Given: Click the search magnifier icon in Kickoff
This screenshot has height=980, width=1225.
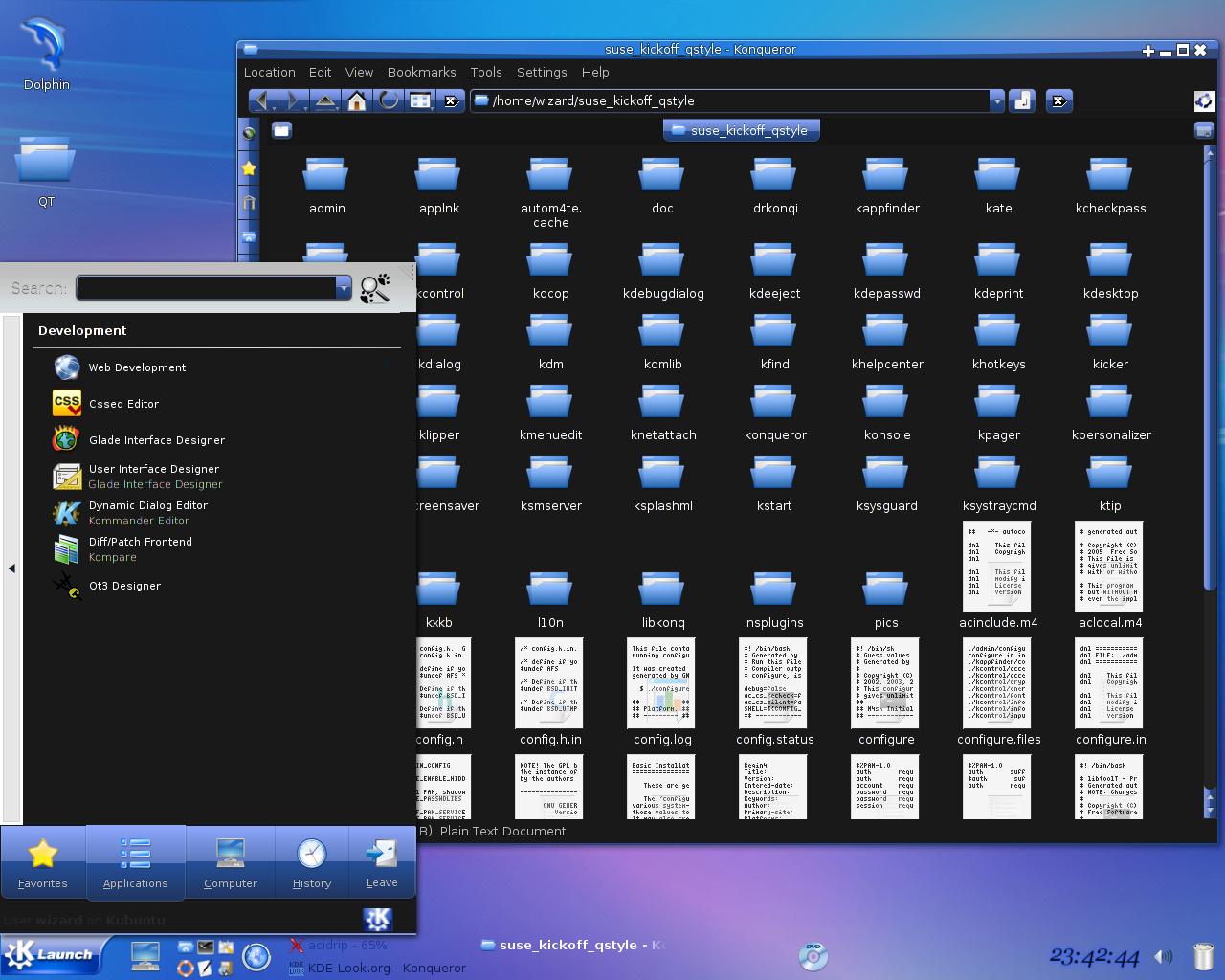Looking at the screenshot, I should tap(375, 288).
